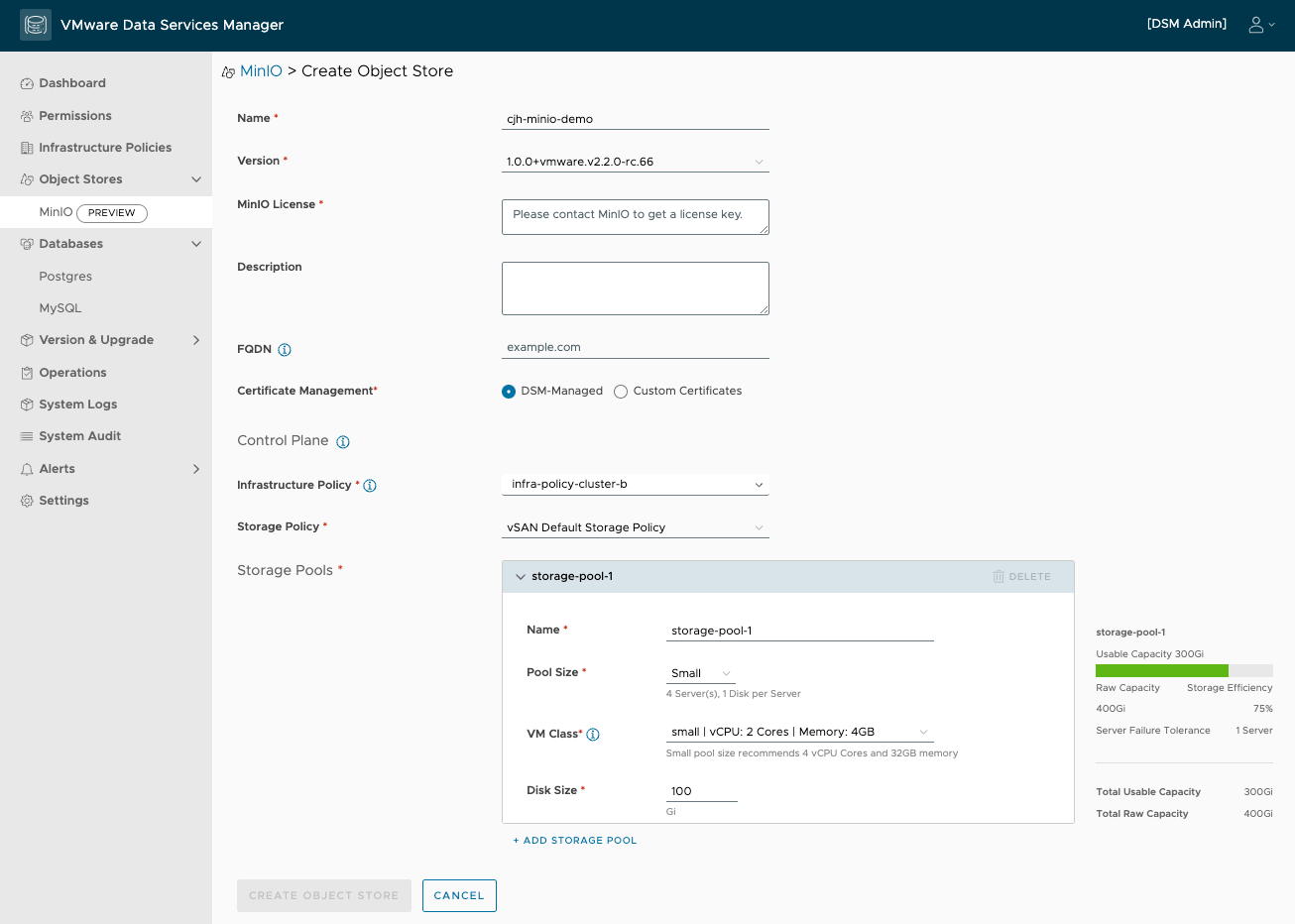The width and height of the screenshot is (1295, 924).
Task: Show VM Class info icon
Action: click(593, 735)
